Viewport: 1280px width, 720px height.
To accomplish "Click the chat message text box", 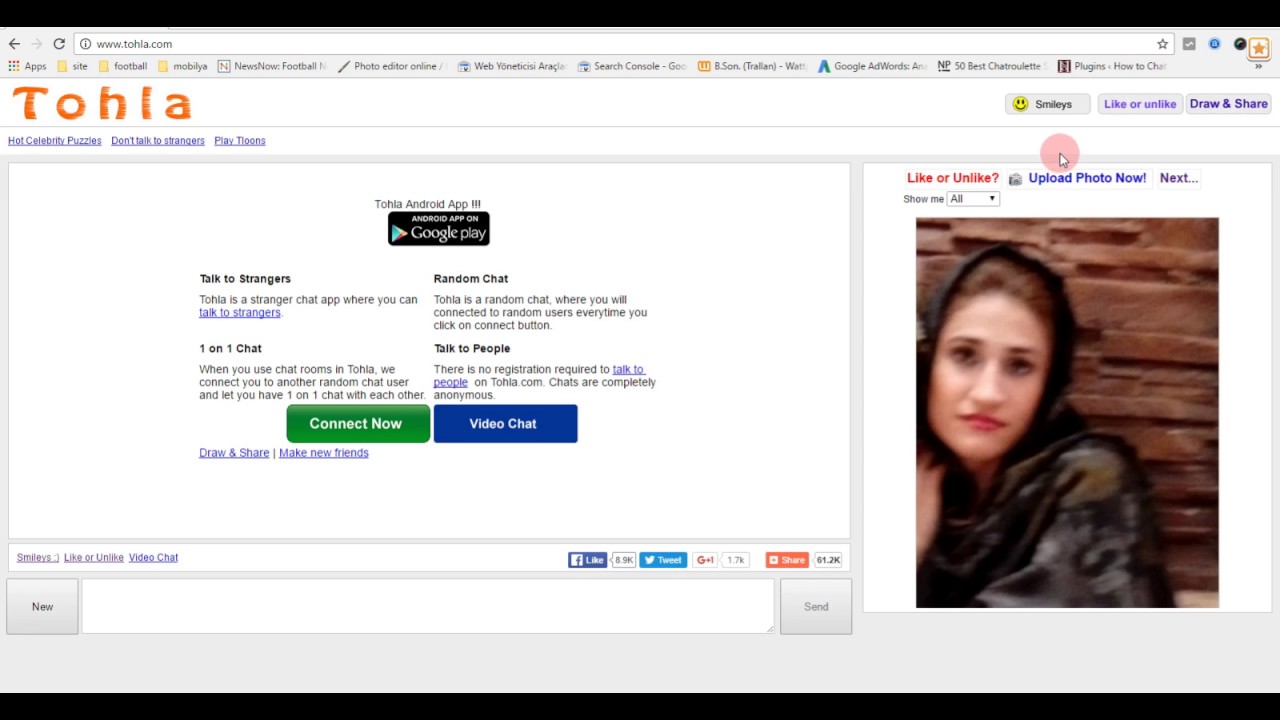I will click(x=428, y=606).
